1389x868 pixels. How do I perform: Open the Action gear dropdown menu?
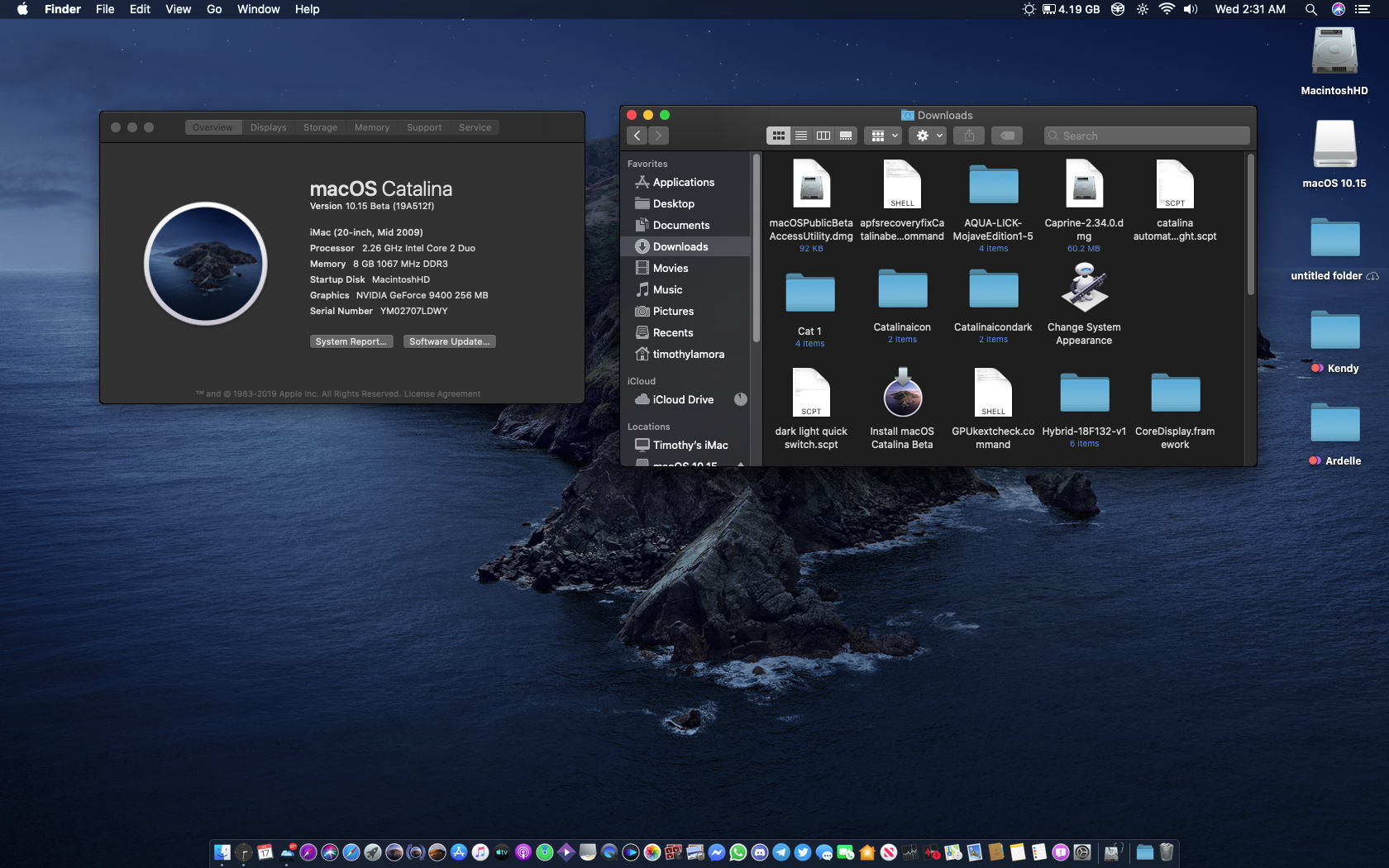[927, 135]
